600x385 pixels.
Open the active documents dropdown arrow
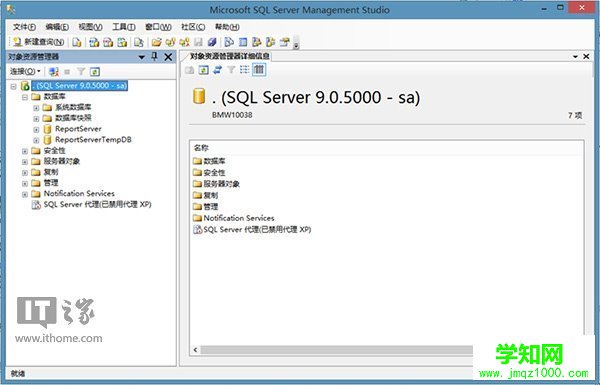[575, 57]
